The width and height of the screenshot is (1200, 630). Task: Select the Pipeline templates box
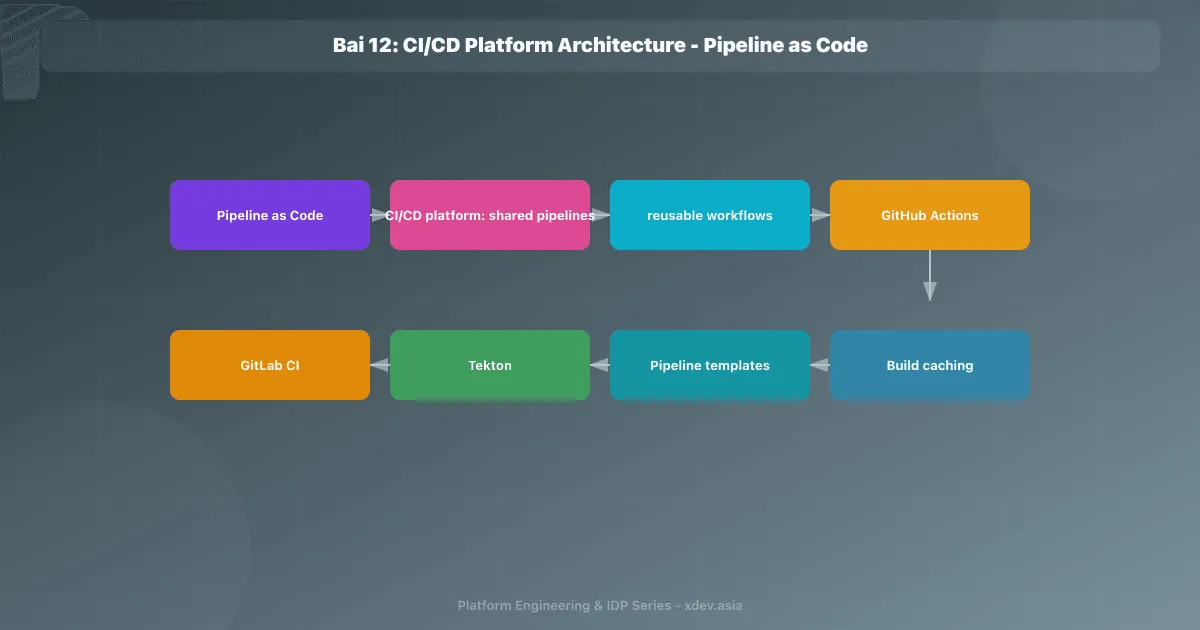tap(710, 365)
